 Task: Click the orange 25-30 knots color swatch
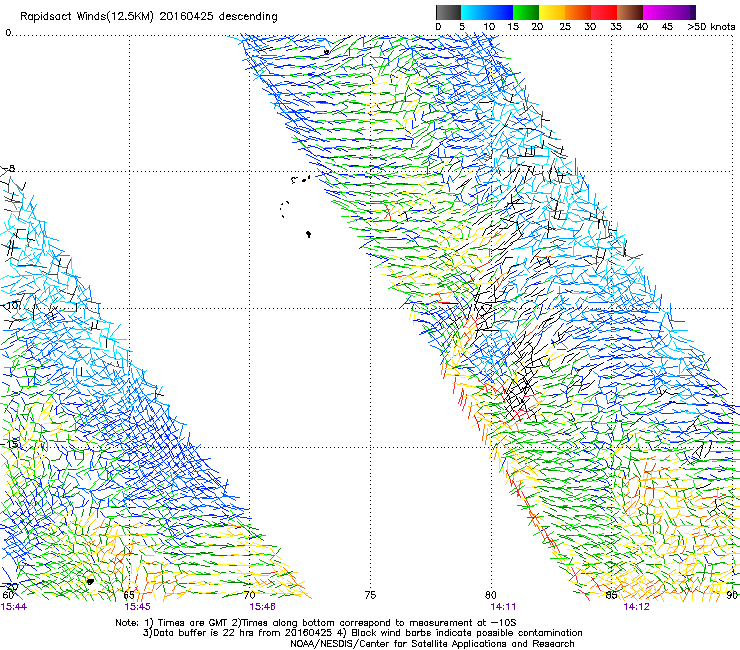[578, 12]
